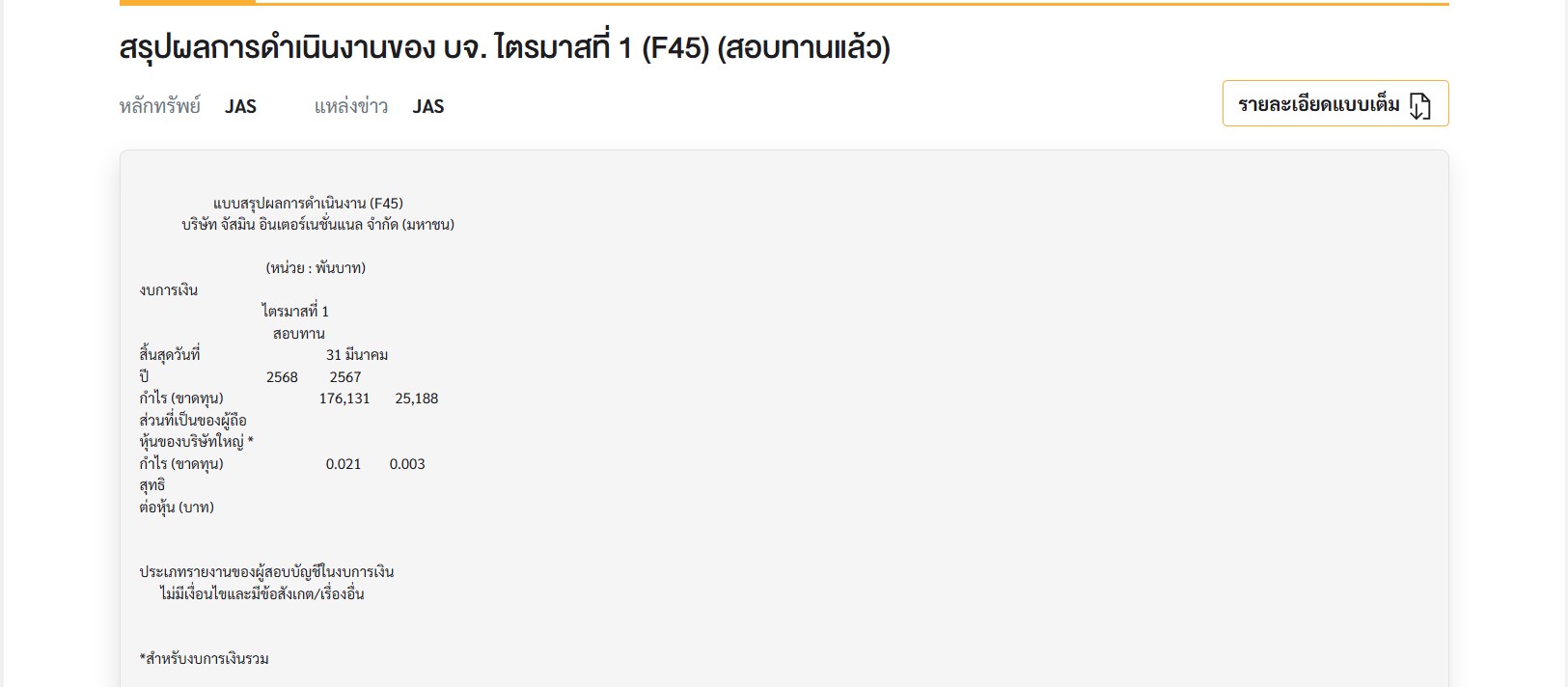Image resolution: width=1568 pixels, height=687 pixels.
Task: Click the document download icon
Action: (x=1419, y=105)
